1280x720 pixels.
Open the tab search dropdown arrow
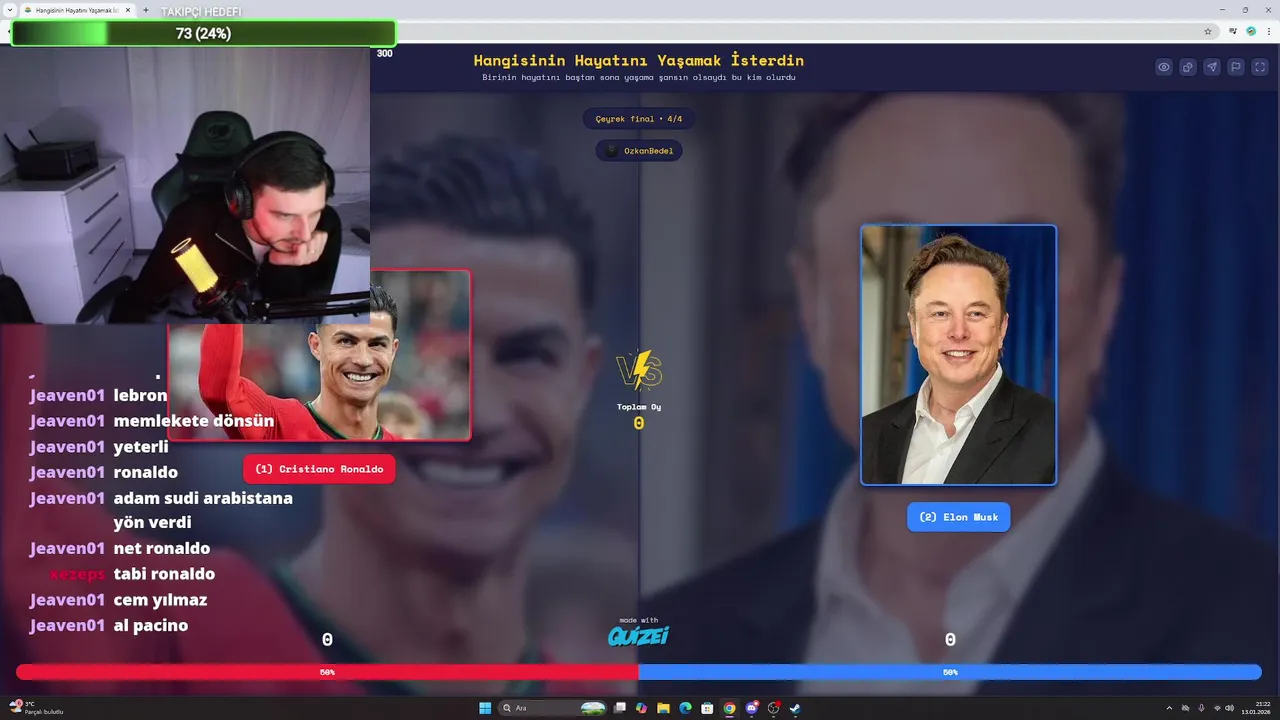(x=9, y=9)
